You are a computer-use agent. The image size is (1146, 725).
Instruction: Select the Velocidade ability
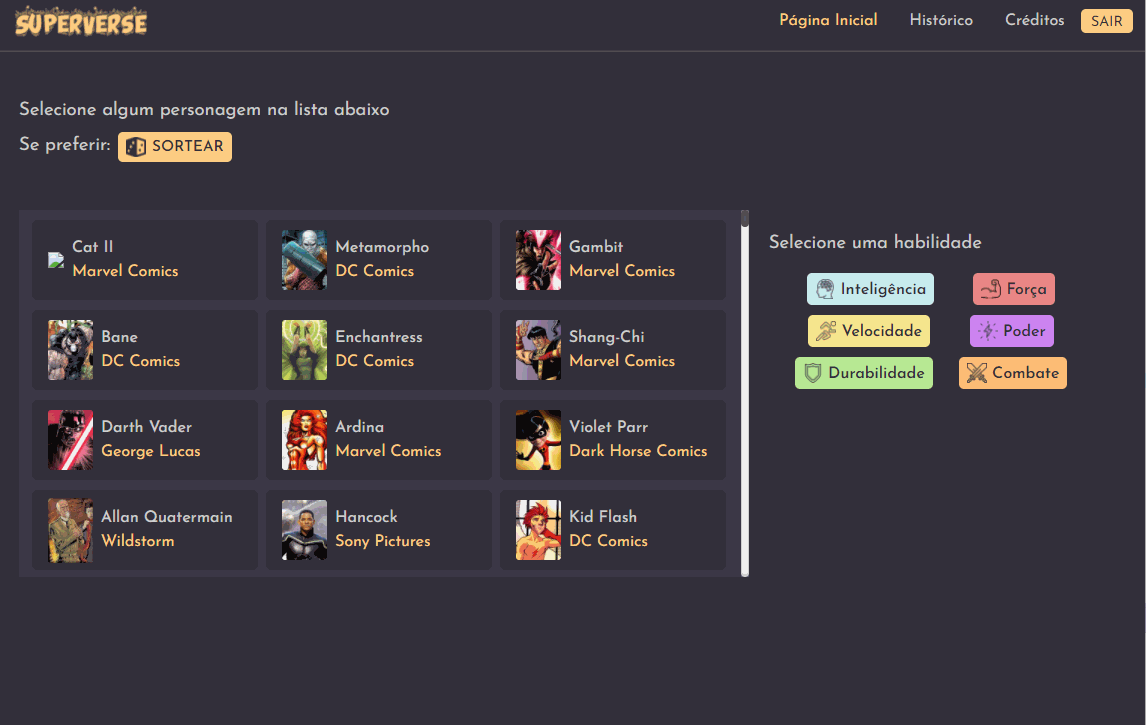[869, 331]
